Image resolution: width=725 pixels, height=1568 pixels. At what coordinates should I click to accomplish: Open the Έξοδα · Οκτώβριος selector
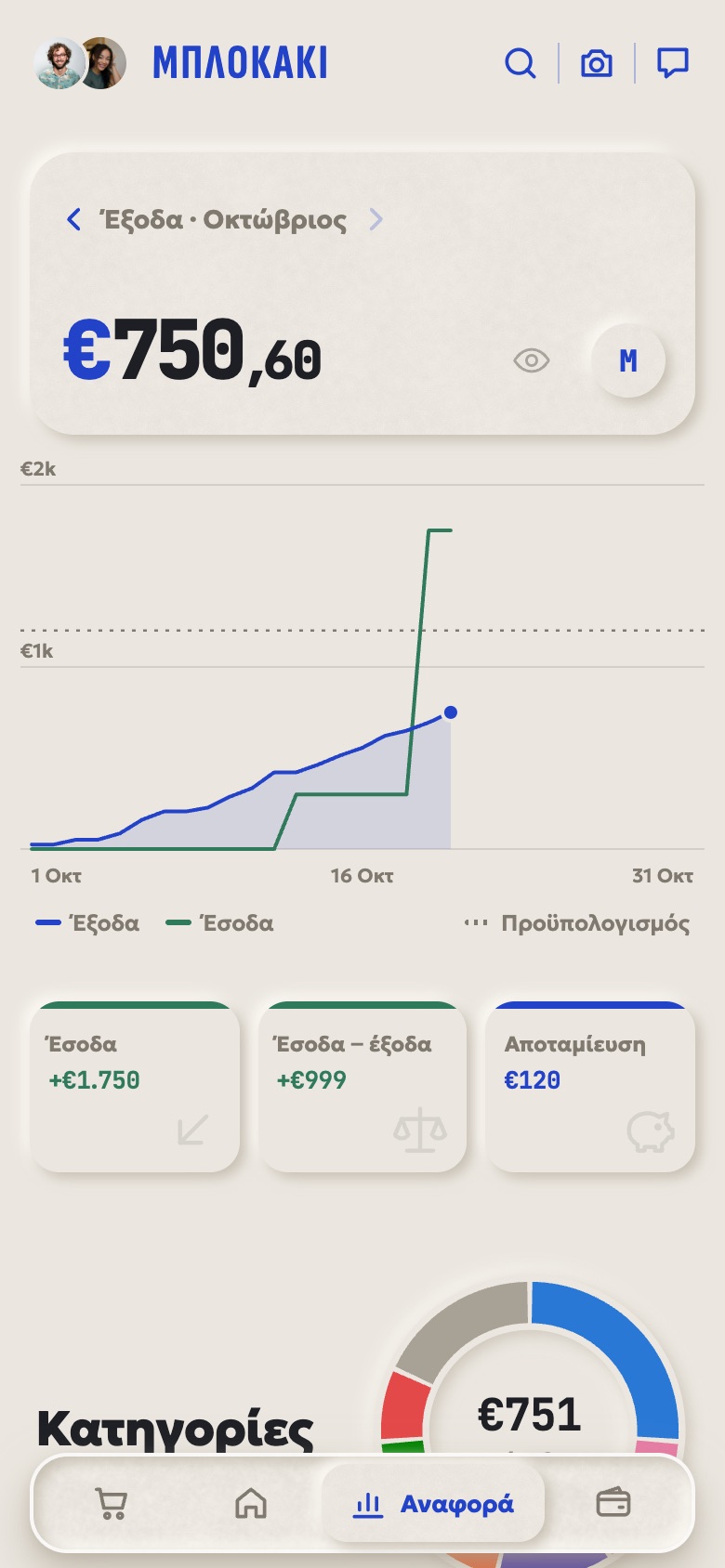223,220
